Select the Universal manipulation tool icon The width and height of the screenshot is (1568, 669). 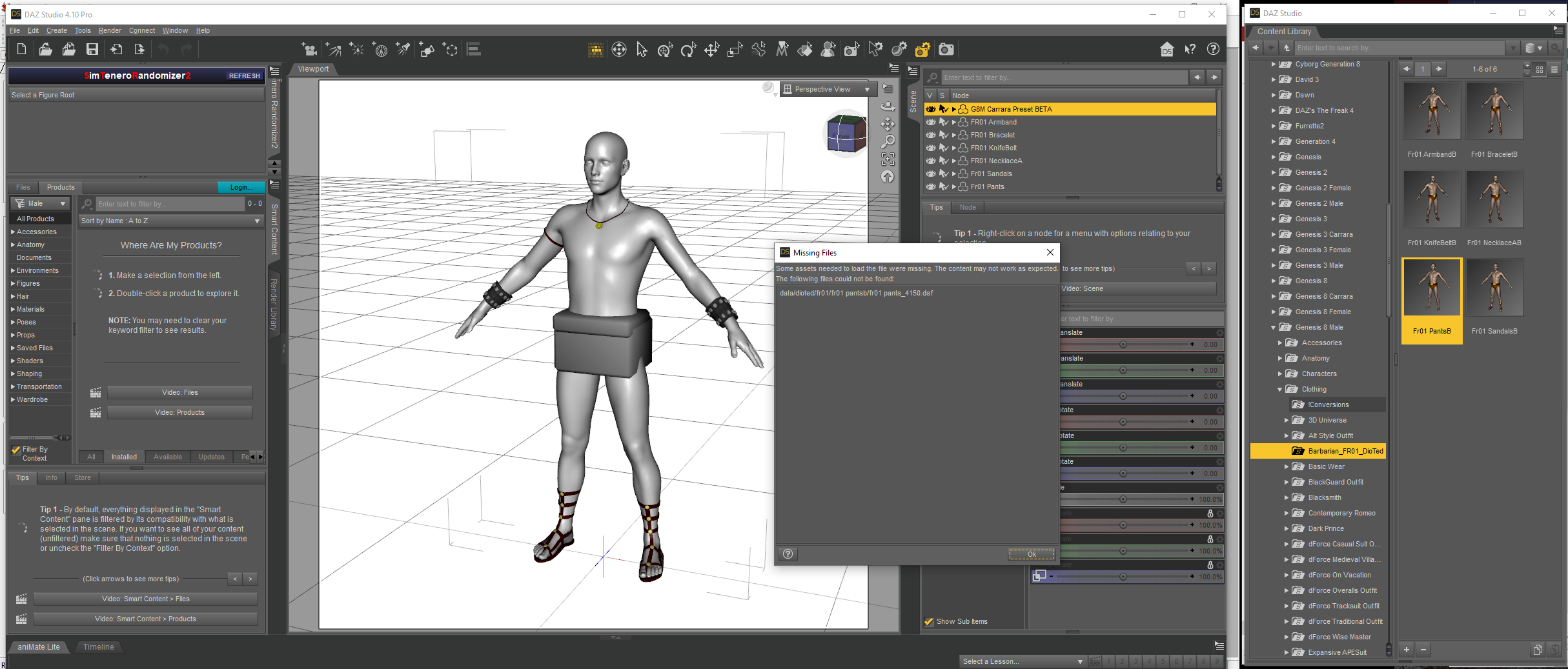click(665, 50)
